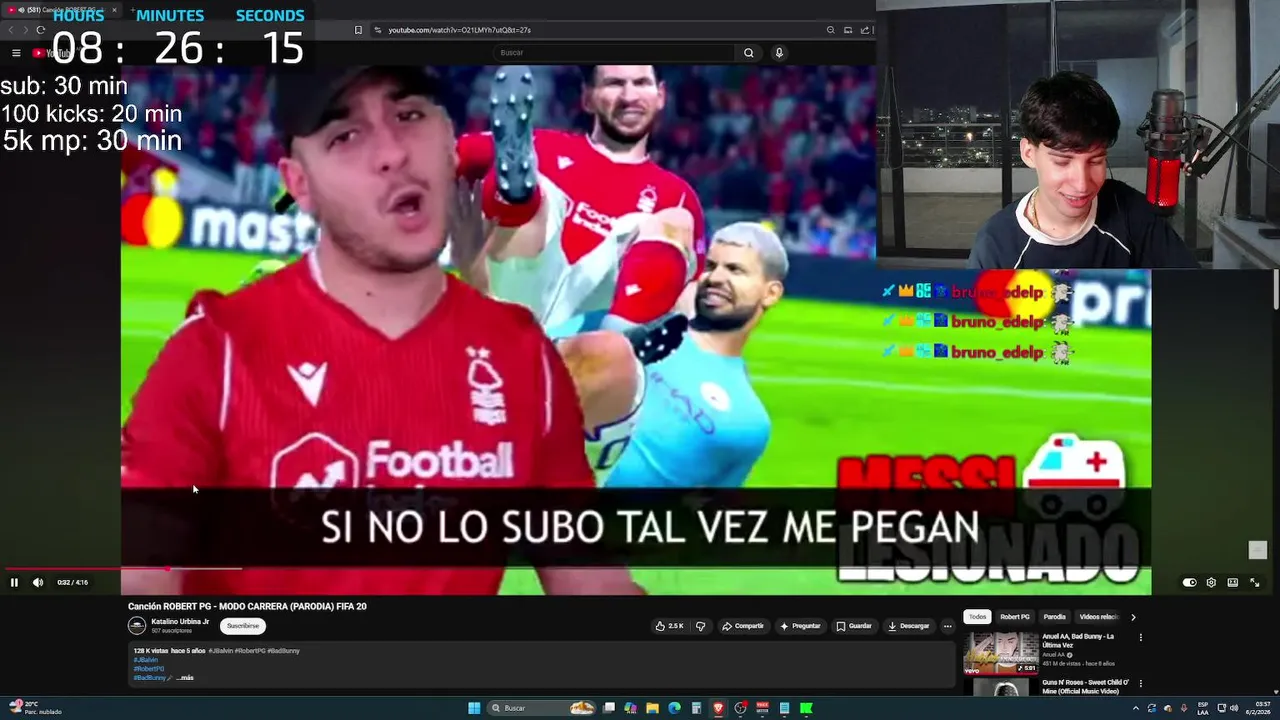
Task: Open options for the Sweet Child O' Mine video
Action: (1140, 684)
